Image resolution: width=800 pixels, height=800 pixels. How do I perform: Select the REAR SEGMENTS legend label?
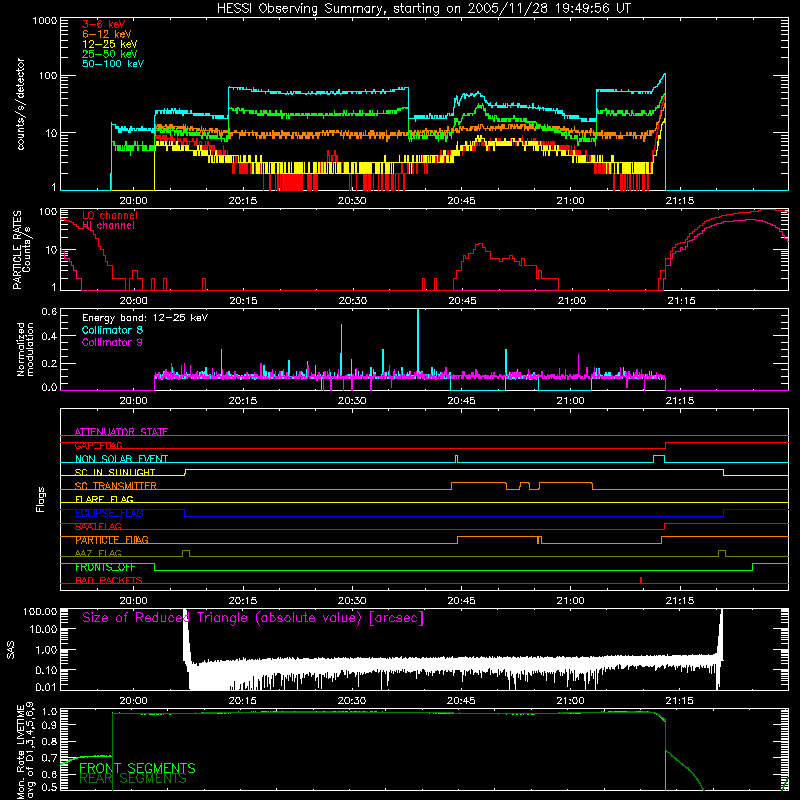tap(133, 779)
